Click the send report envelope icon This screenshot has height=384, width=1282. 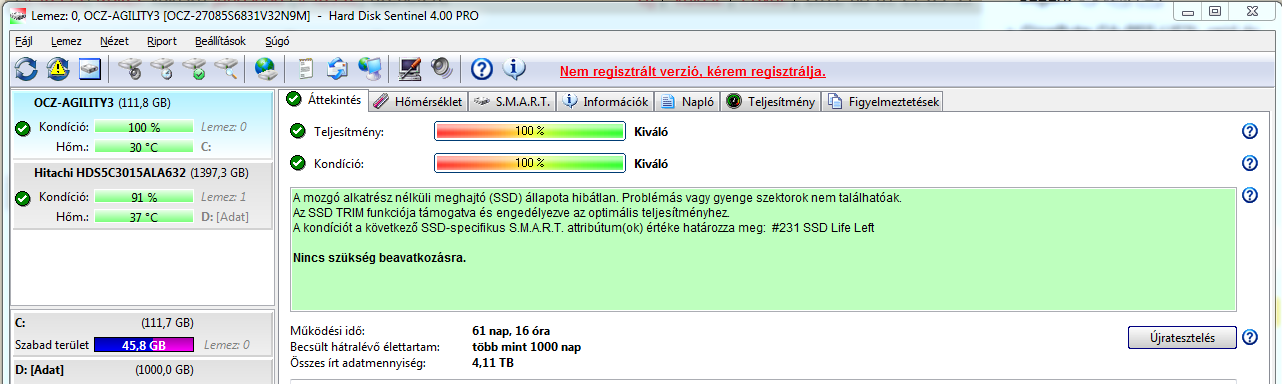pos(338,69)
